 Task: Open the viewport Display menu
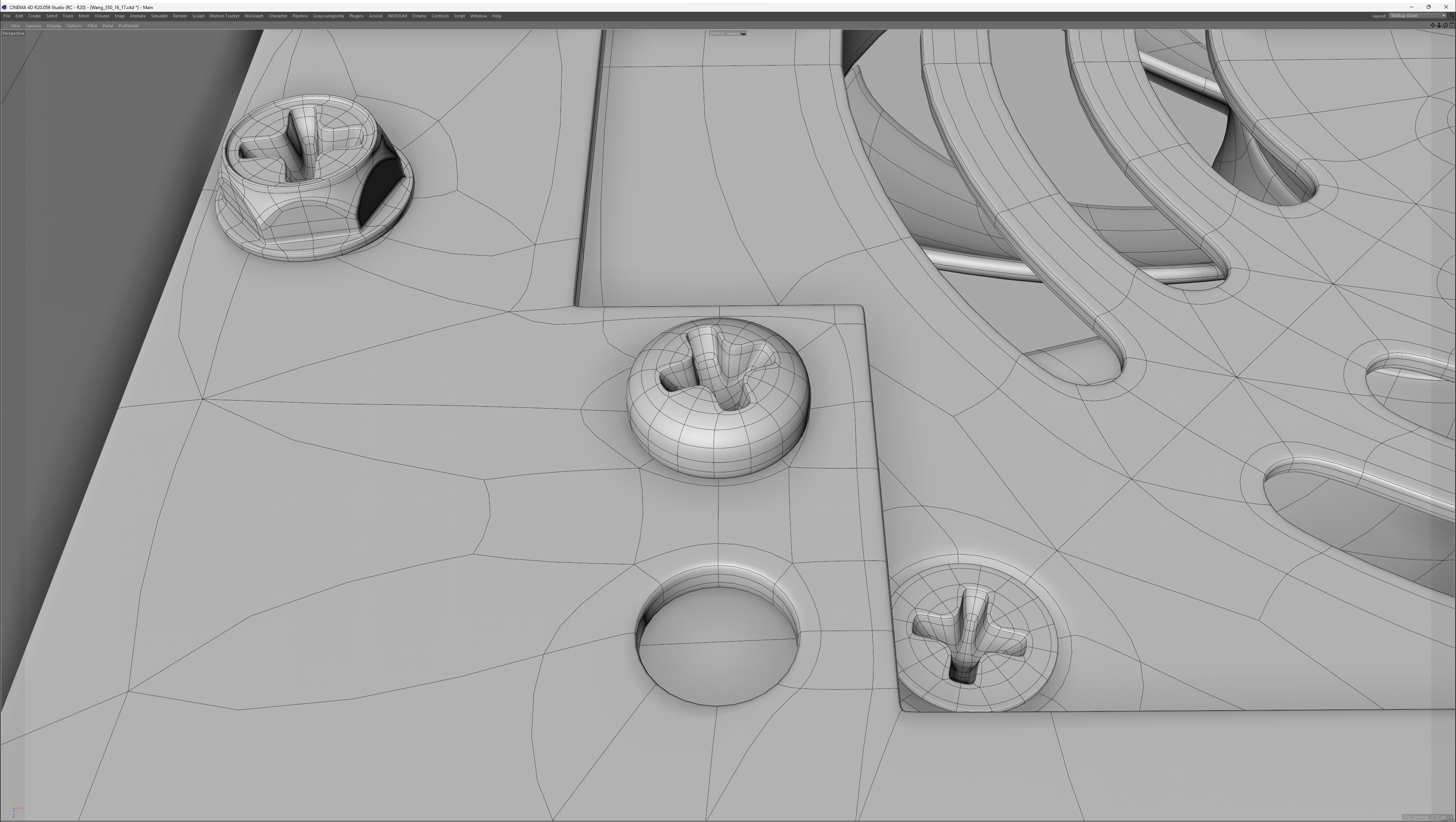pos(54,25)
